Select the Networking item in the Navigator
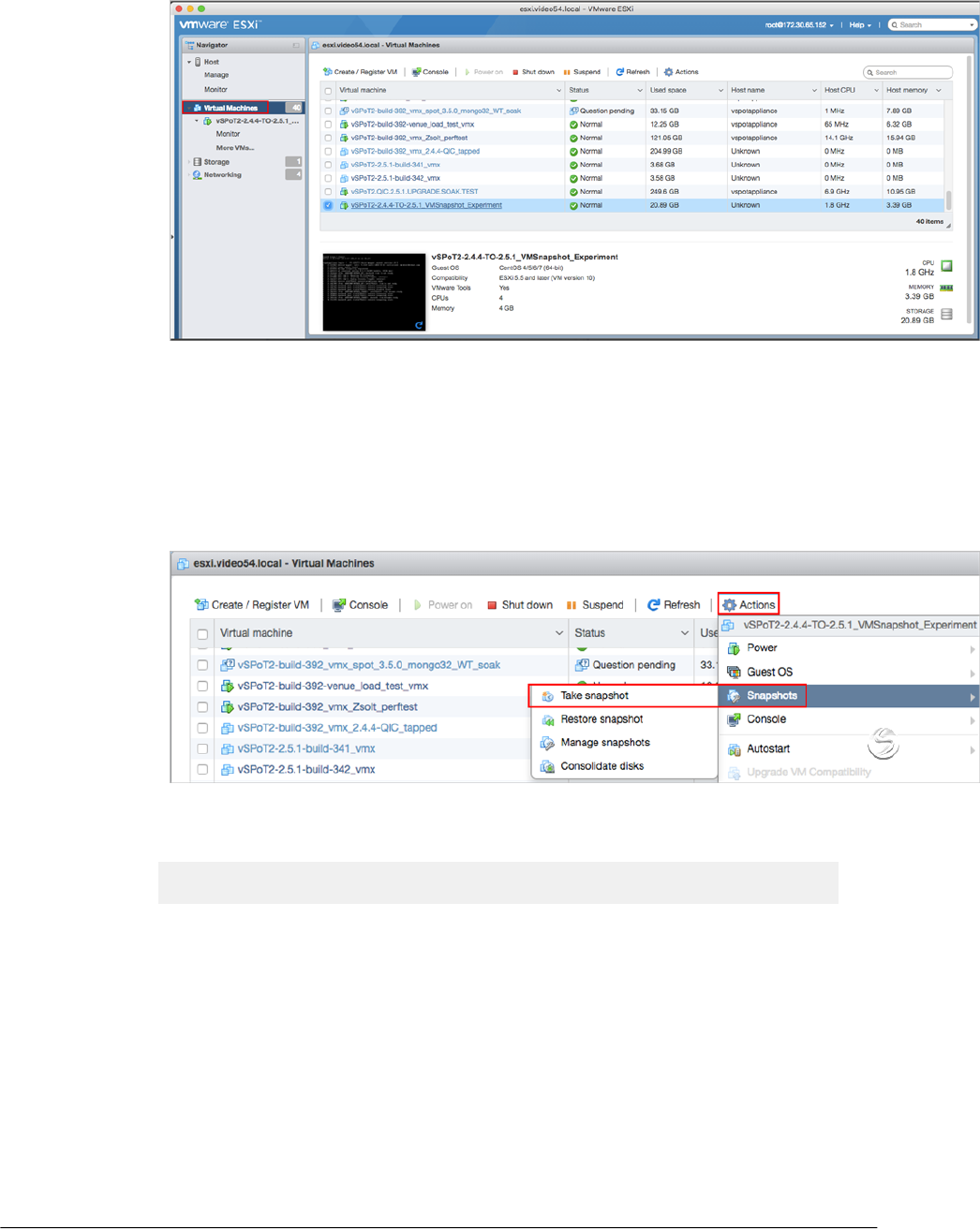This screenshot has width=980, height=1229. click(x=222, y=175)
